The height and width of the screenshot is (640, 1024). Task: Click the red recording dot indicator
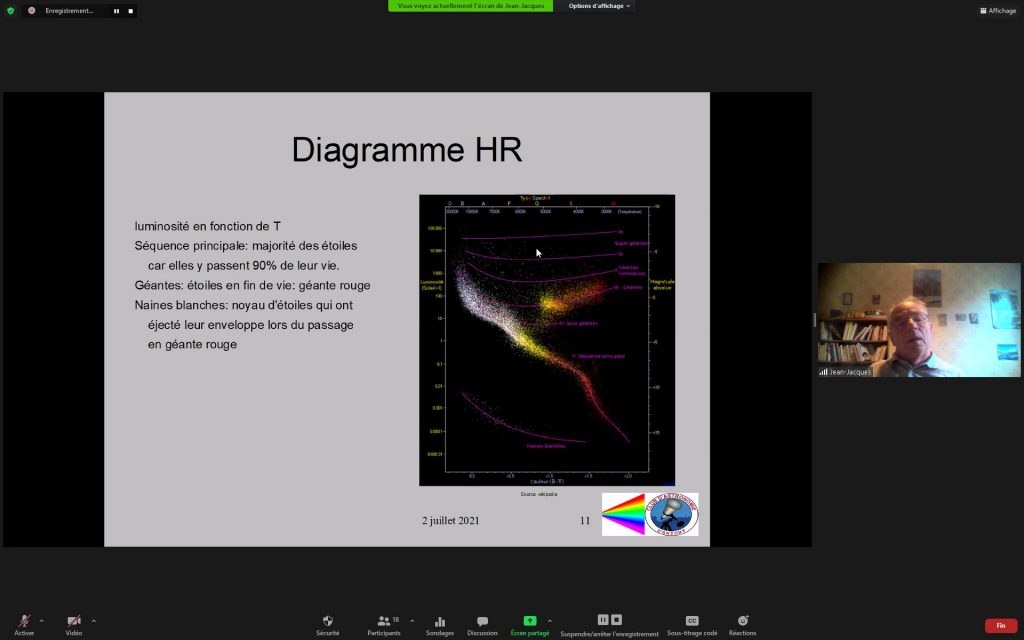point(31,10)
